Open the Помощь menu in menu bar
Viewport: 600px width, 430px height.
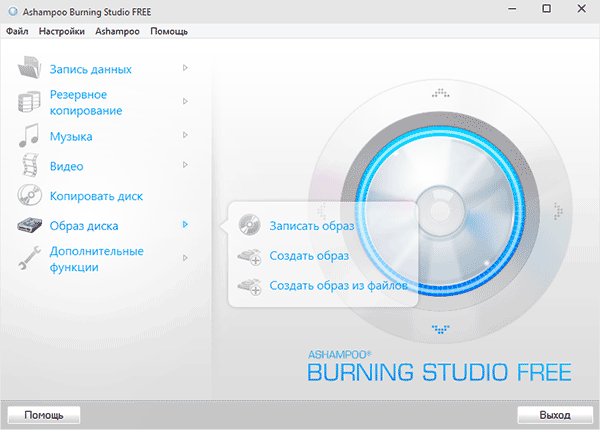(x=169, y=31)
